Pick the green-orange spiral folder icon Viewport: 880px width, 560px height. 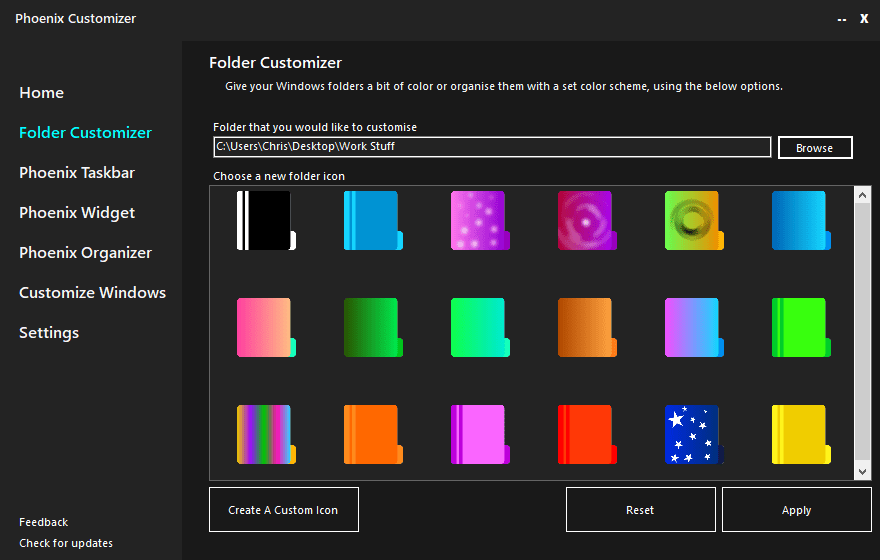click(693, 220)
